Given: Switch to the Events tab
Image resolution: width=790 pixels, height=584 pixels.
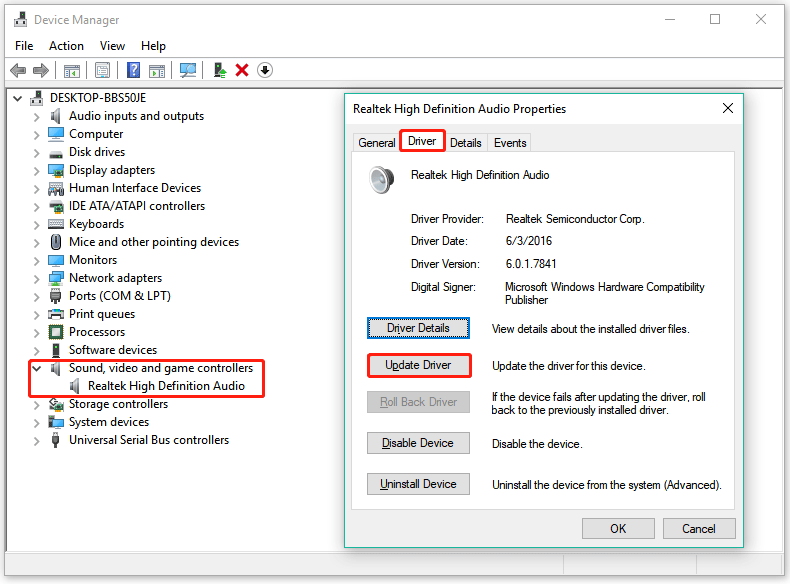Looking at the screenshot, I should click(x=510, y=143).
